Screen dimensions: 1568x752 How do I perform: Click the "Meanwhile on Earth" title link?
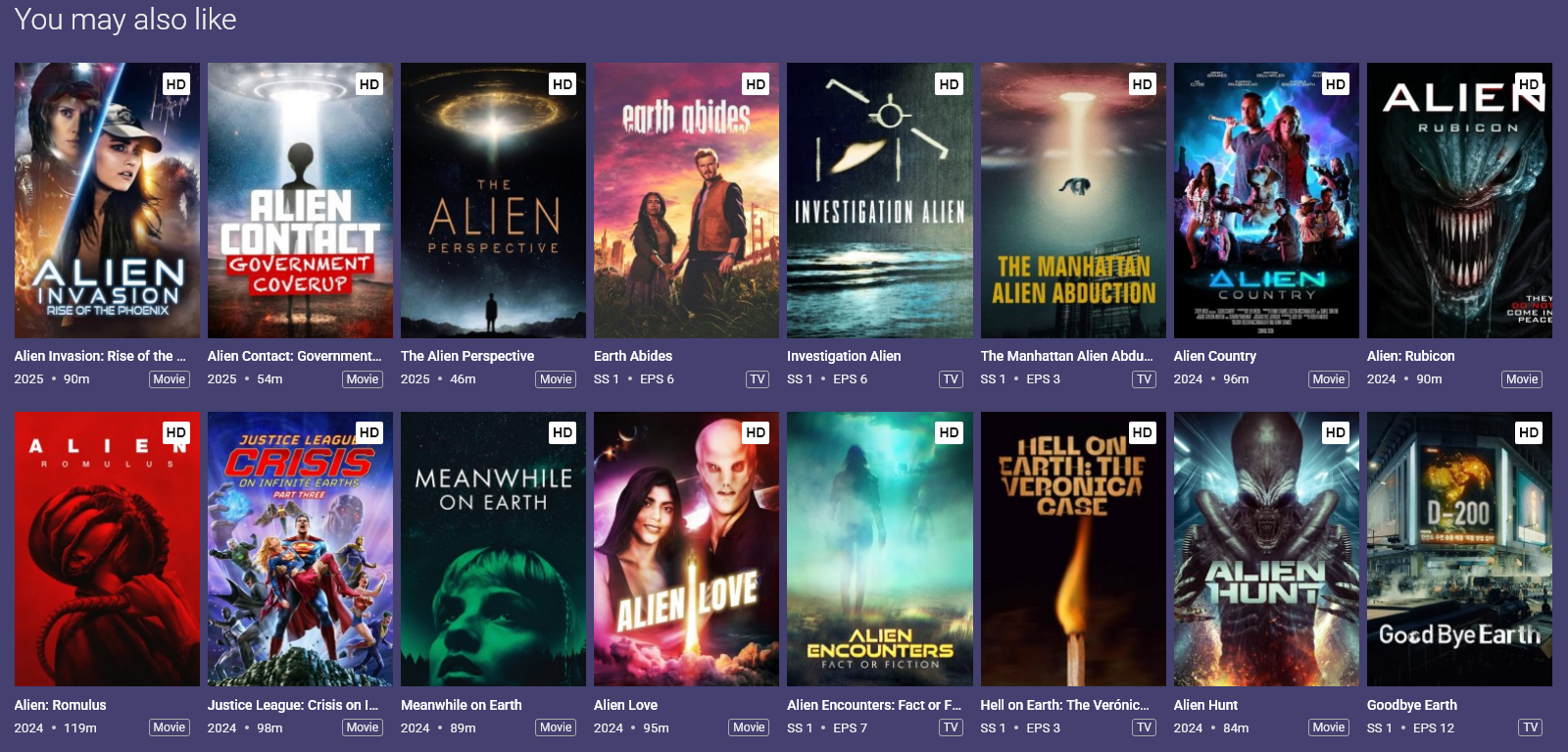(x=462, y=705)
